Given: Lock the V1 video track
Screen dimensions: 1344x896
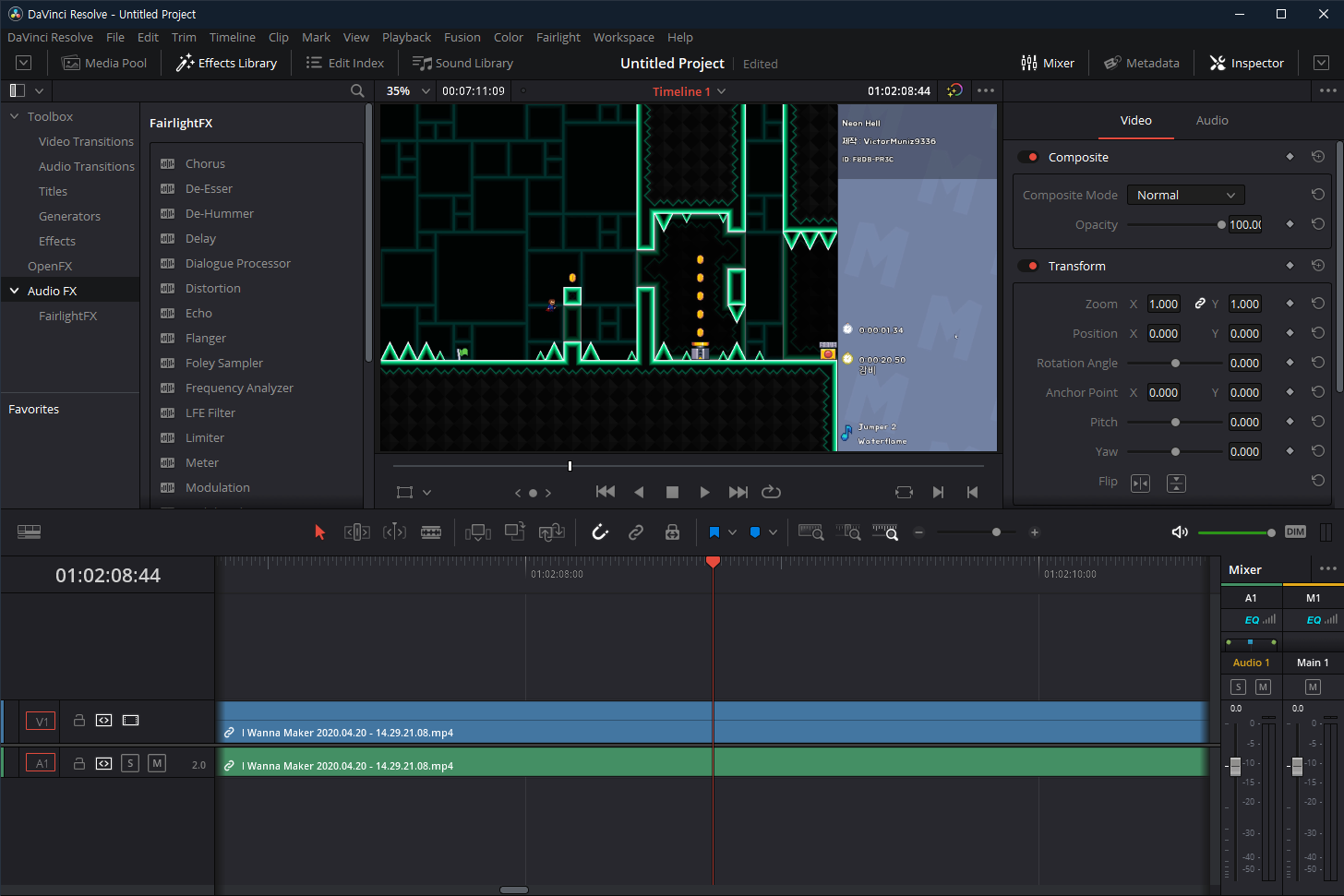Looking at the screenshot, I should 78,721.
